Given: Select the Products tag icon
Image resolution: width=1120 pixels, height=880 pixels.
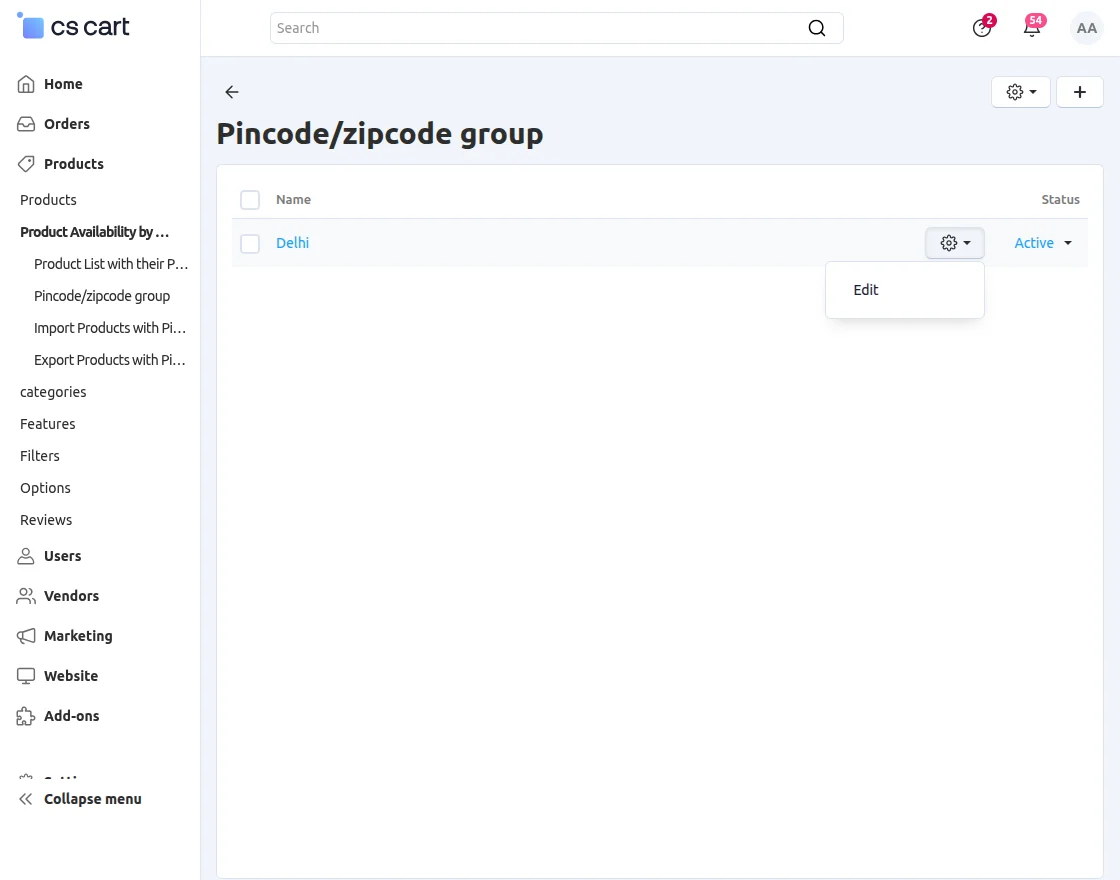Looking at the screenshot, I should (x=25, y=164).
